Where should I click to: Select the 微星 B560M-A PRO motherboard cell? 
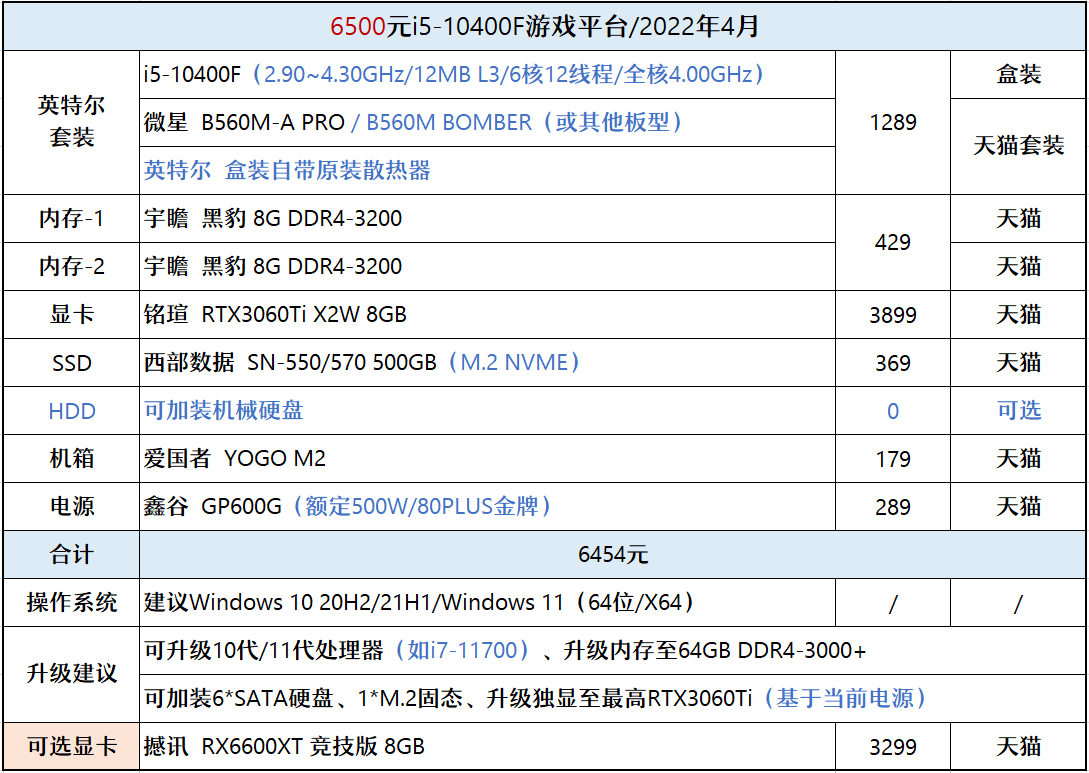click(x=488, y=122)
